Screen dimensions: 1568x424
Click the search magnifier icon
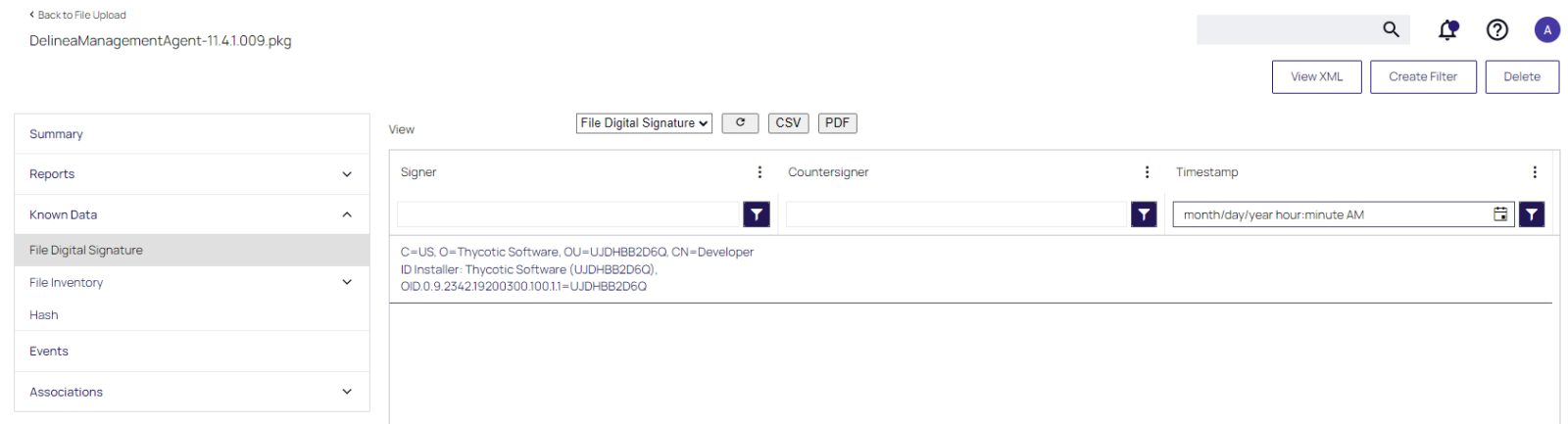point(1391,29)
